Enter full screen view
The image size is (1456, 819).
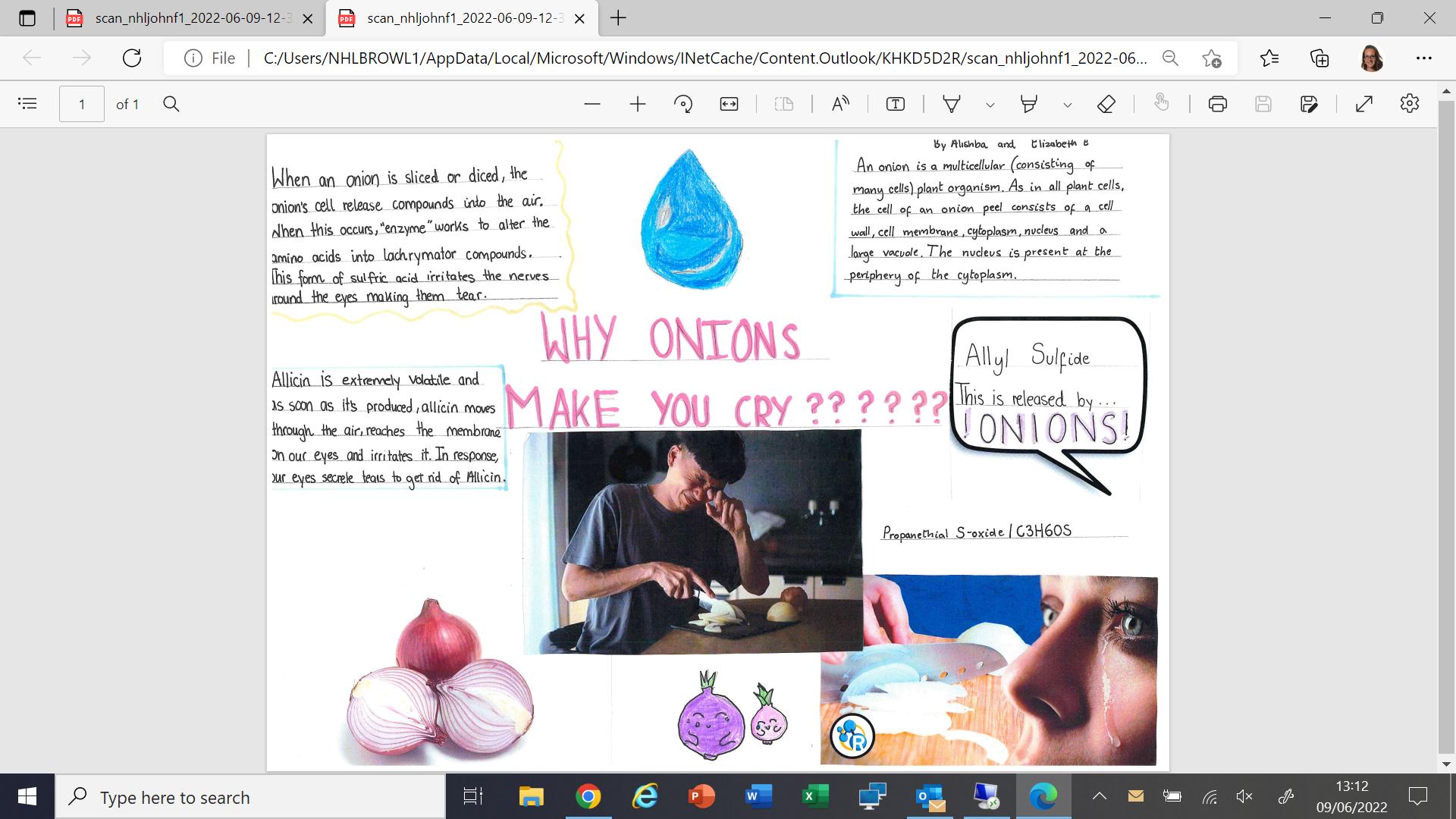coord(1364,104)
